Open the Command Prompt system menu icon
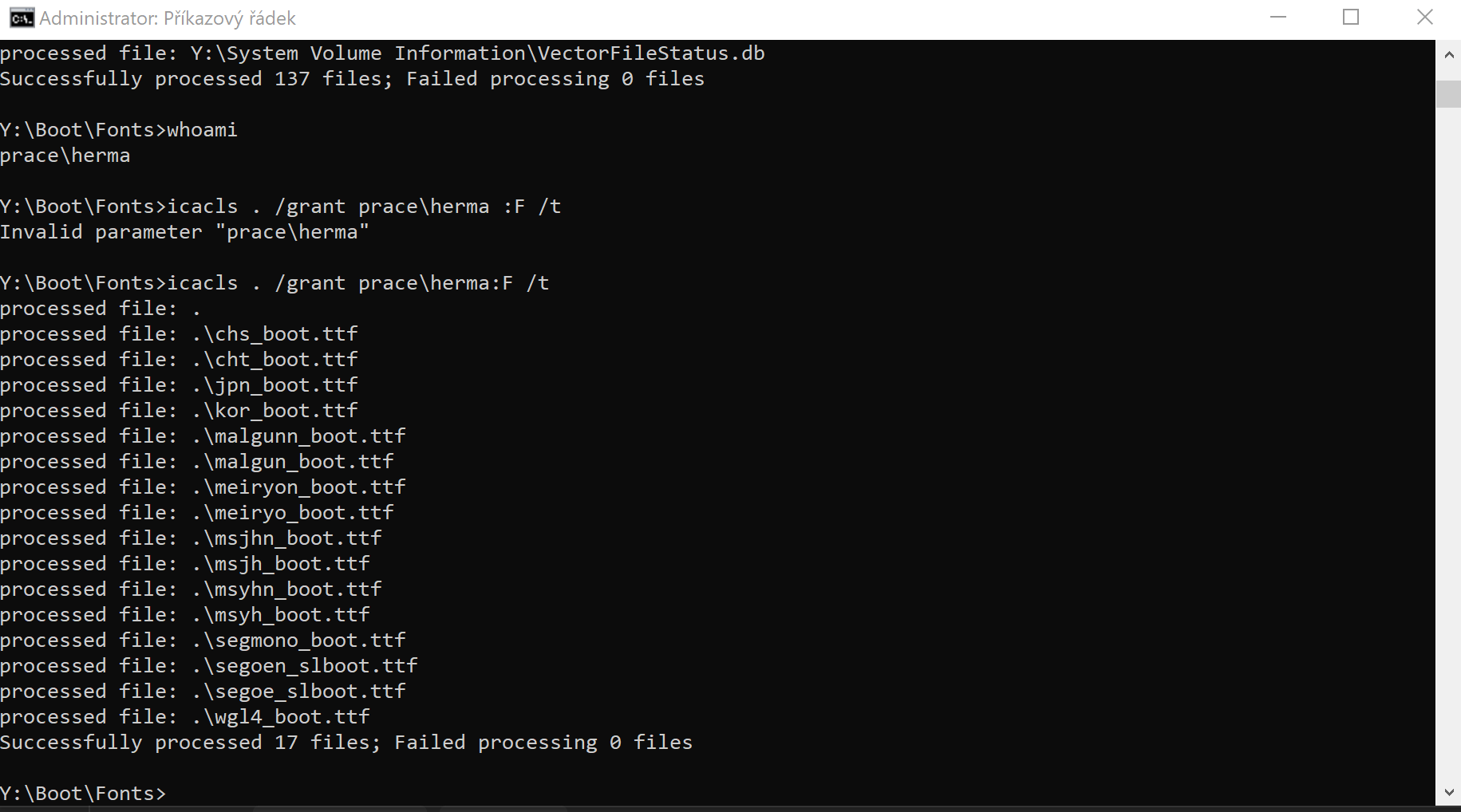 [x=22, y=18]
